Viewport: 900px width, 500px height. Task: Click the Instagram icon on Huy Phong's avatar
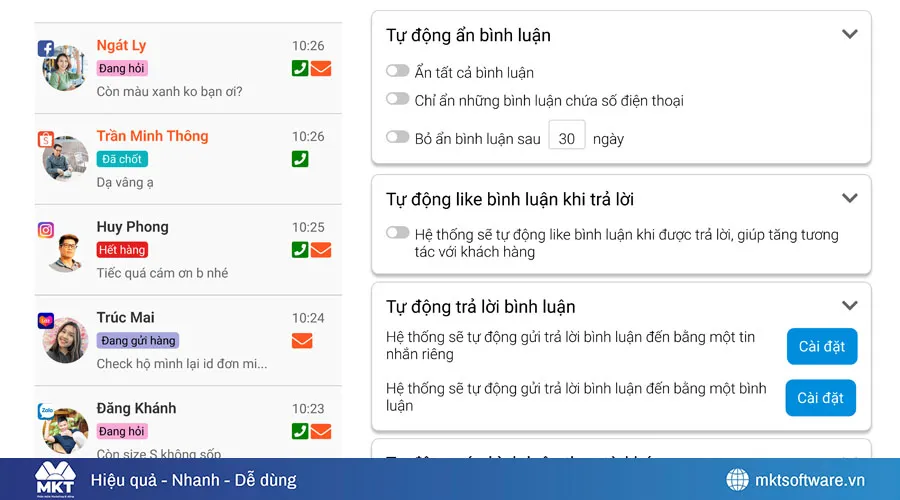[x=46, y=230]
